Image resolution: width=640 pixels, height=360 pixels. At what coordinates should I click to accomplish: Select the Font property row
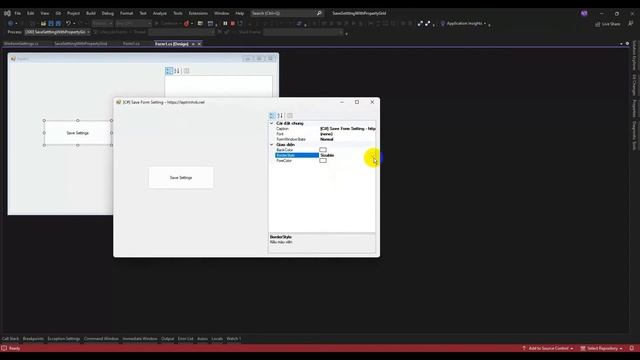tap(322, 134)
